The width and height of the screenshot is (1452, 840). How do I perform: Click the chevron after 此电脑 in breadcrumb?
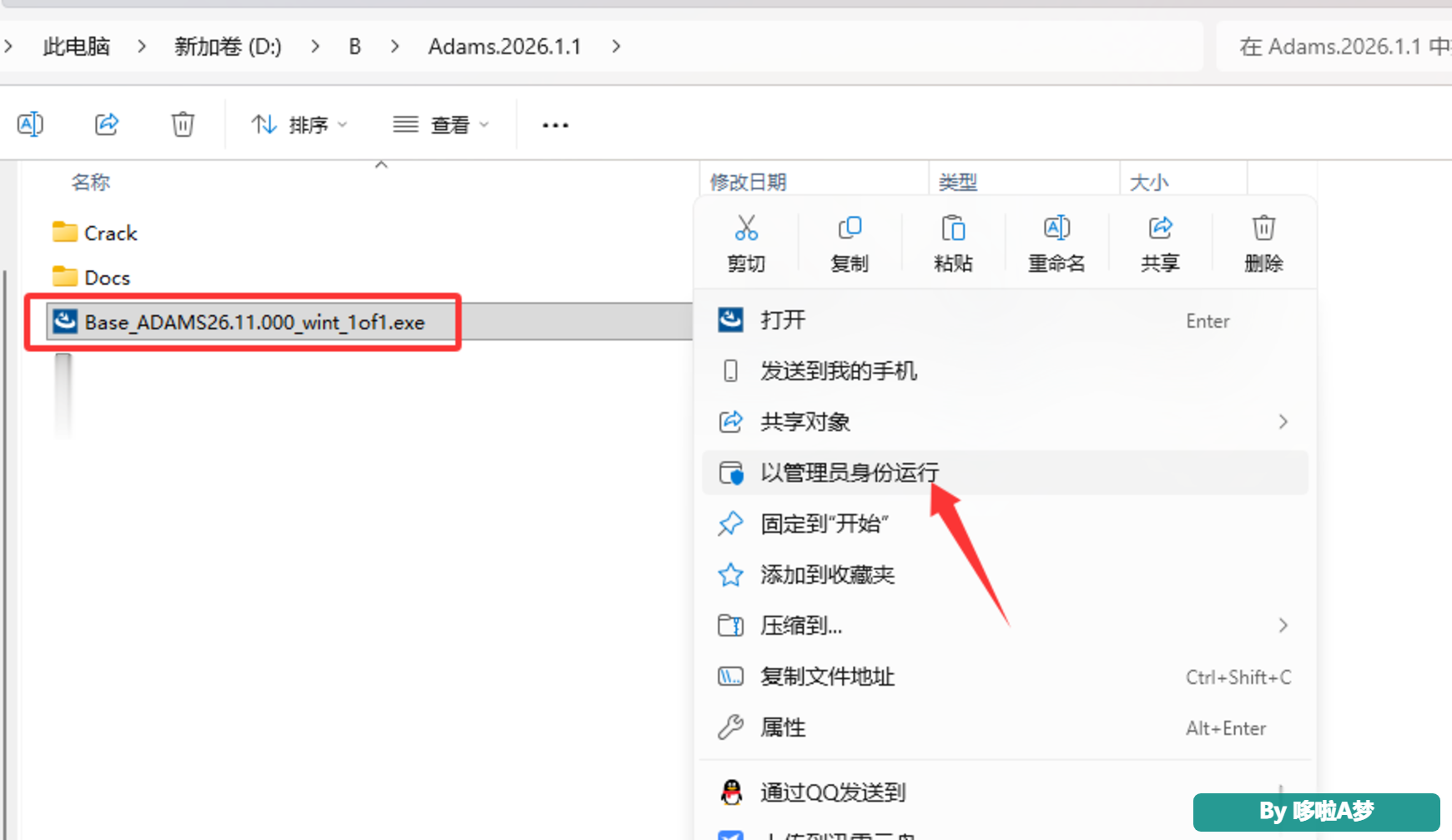pyautogui.click(x=142, y=47)
